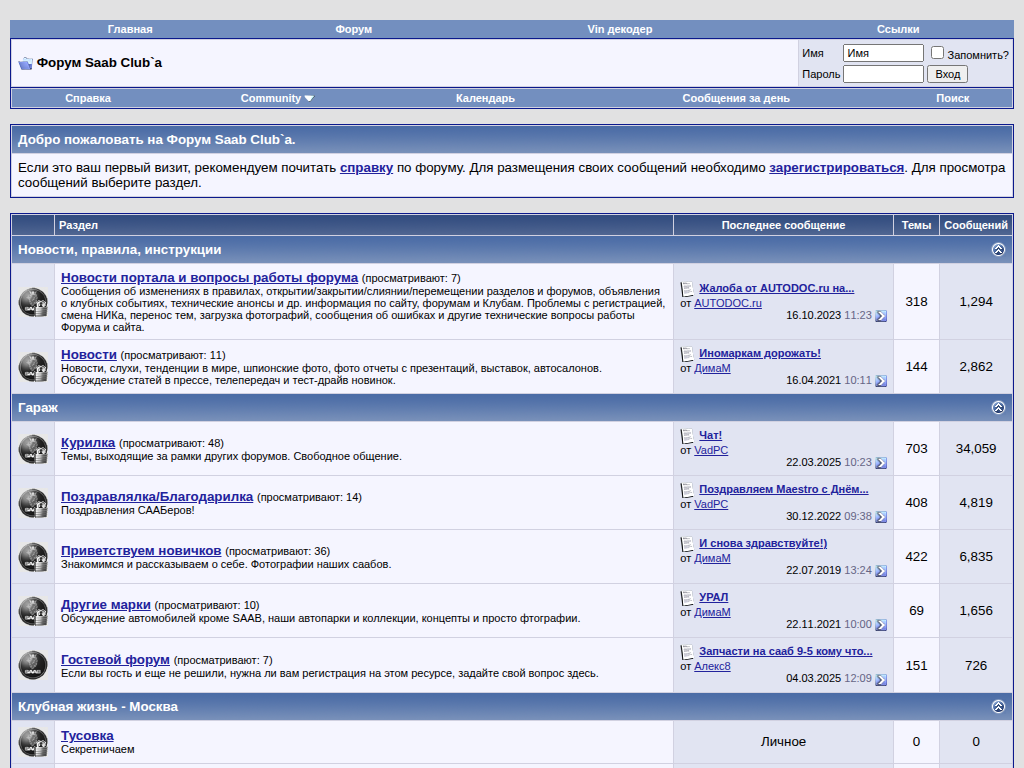Click the post icon next to Иномаркам дорожать!
Screen dimensions: 1024x768
click(x=687, y=354)
